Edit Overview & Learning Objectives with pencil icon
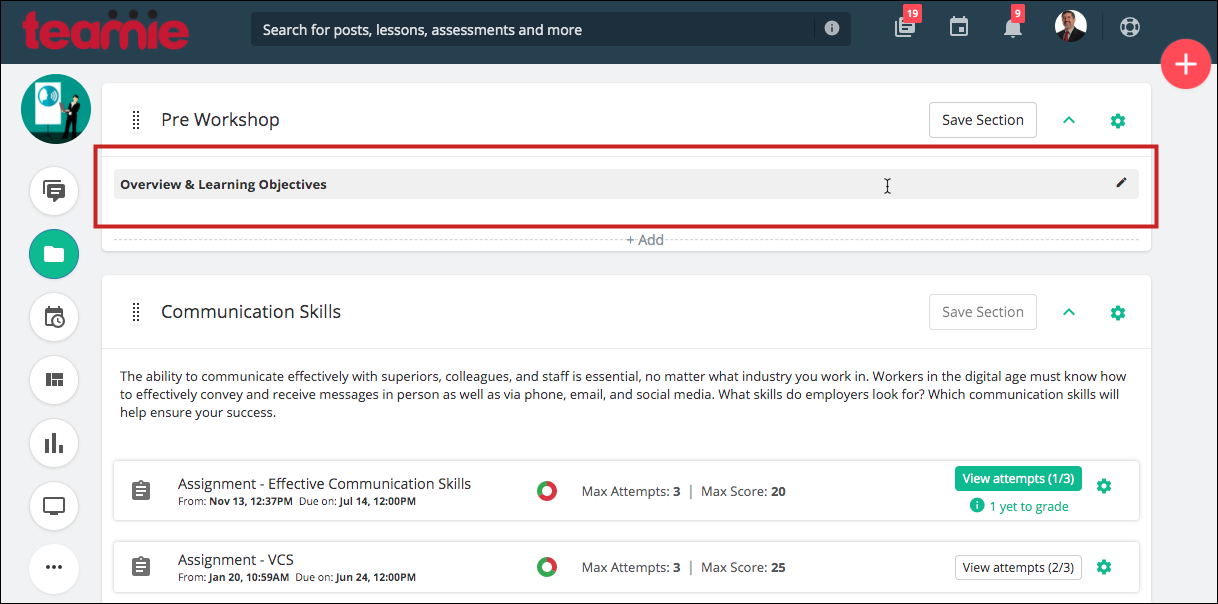Screen dimensions: 1218x604 pyautogui.click(x=1121, y=183)
